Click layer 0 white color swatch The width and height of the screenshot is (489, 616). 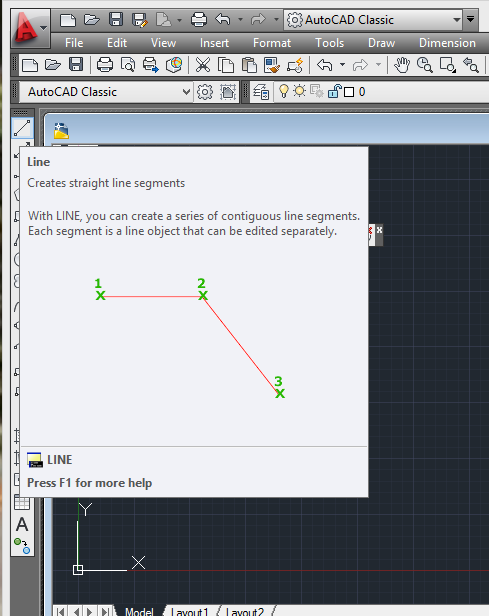pos(349,92)
